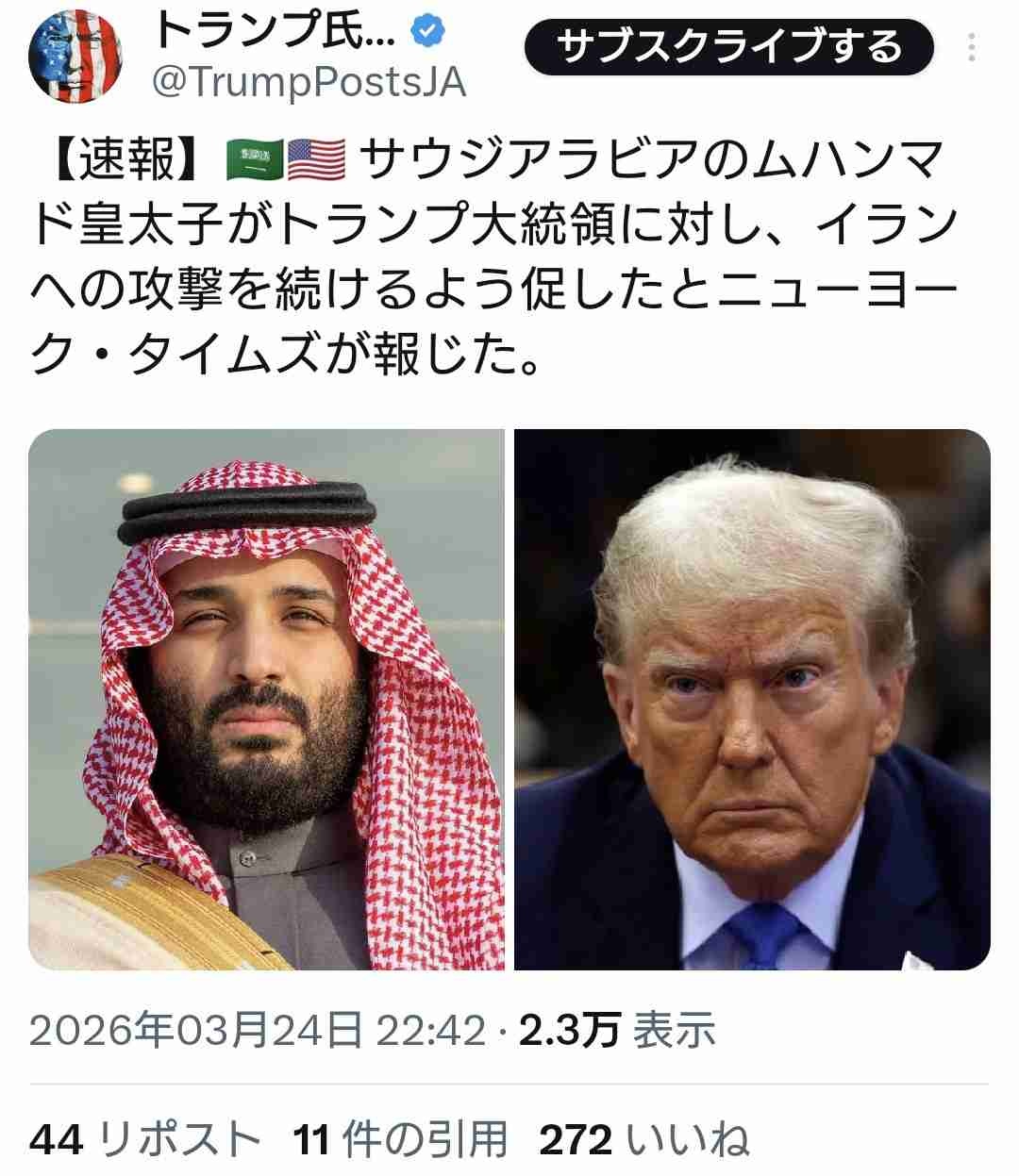This screenshot has height=1176, width=1019.
Task: Open the three-dot more options menu
Action: (x=972, y=46)
